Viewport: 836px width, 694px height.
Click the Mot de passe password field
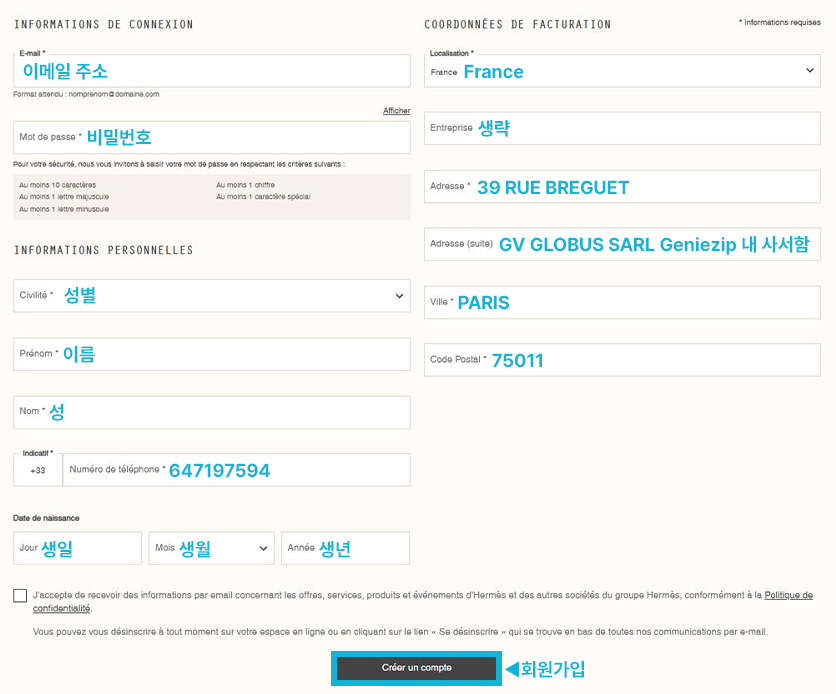pos(212,138)
